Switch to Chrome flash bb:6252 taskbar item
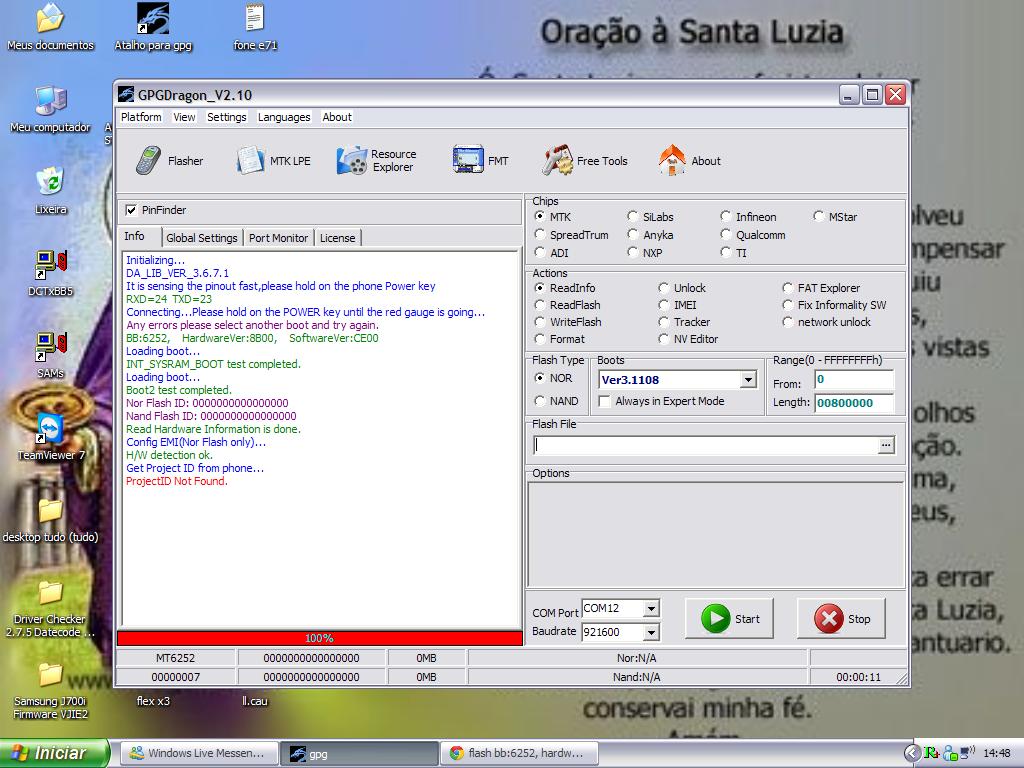 click(519, 753)
